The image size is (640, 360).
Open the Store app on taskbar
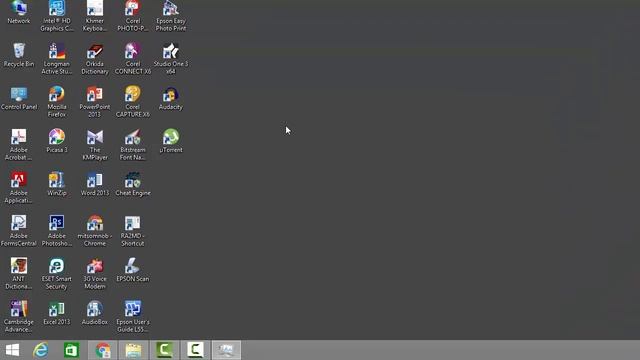coord(71,350)
